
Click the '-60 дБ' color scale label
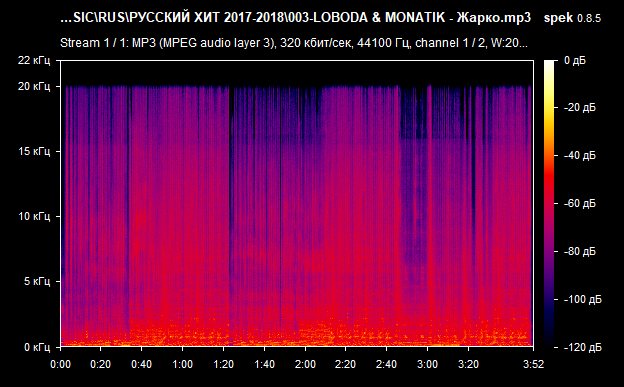[x=580, y=203]
